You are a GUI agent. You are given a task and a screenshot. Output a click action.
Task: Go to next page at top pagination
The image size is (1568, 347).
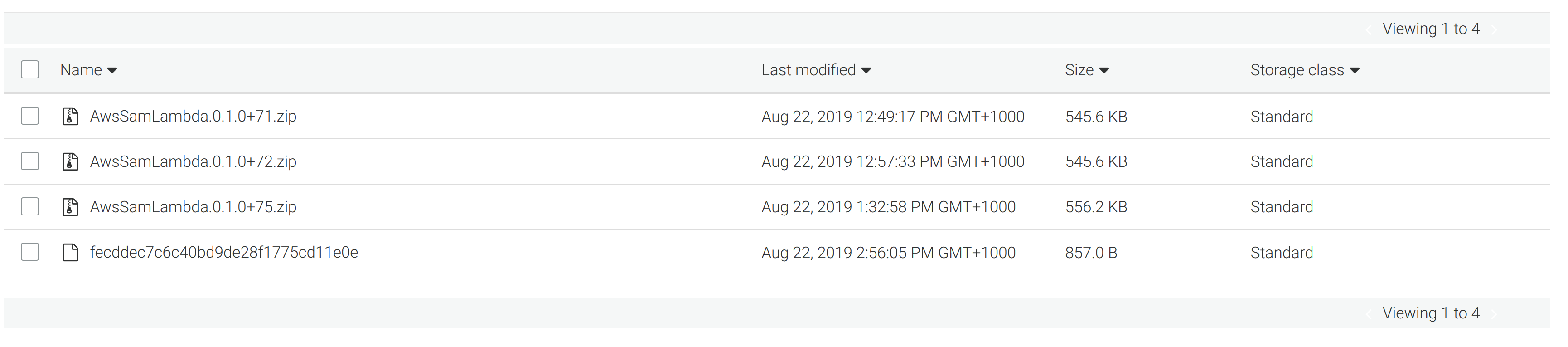(x=1494, y=29)
